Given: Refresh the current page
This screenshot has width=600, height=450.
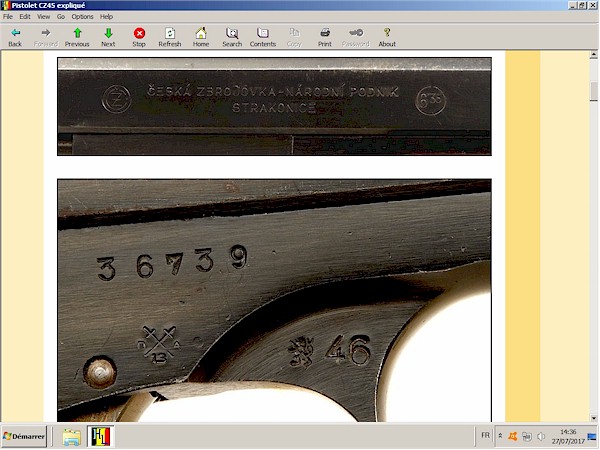Looking at the screenshot, I should tap(170, 37).
